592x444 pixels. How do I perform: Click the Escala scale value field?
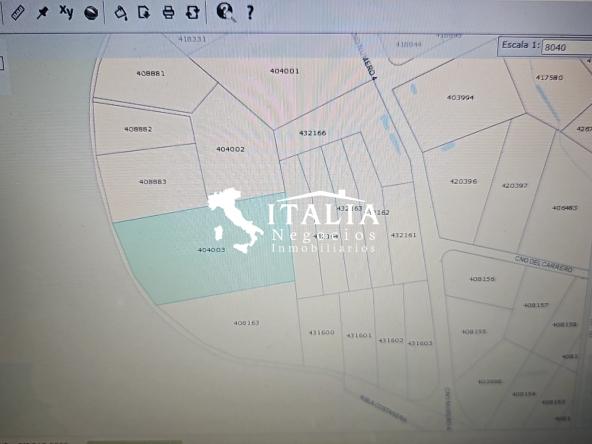(566, 48)
